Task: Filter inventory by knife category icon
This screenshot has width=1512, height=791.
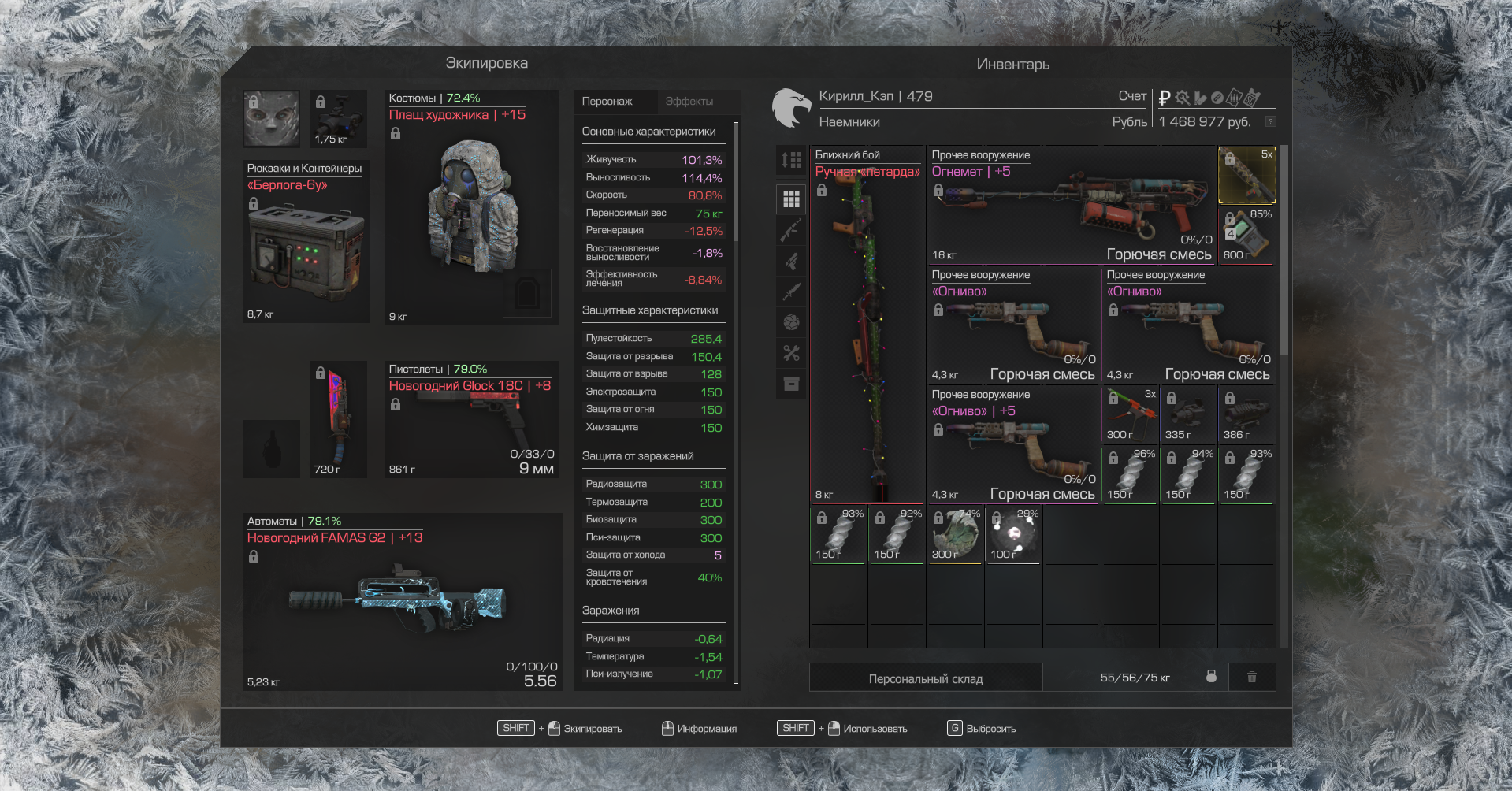Action: click(791, 292)
